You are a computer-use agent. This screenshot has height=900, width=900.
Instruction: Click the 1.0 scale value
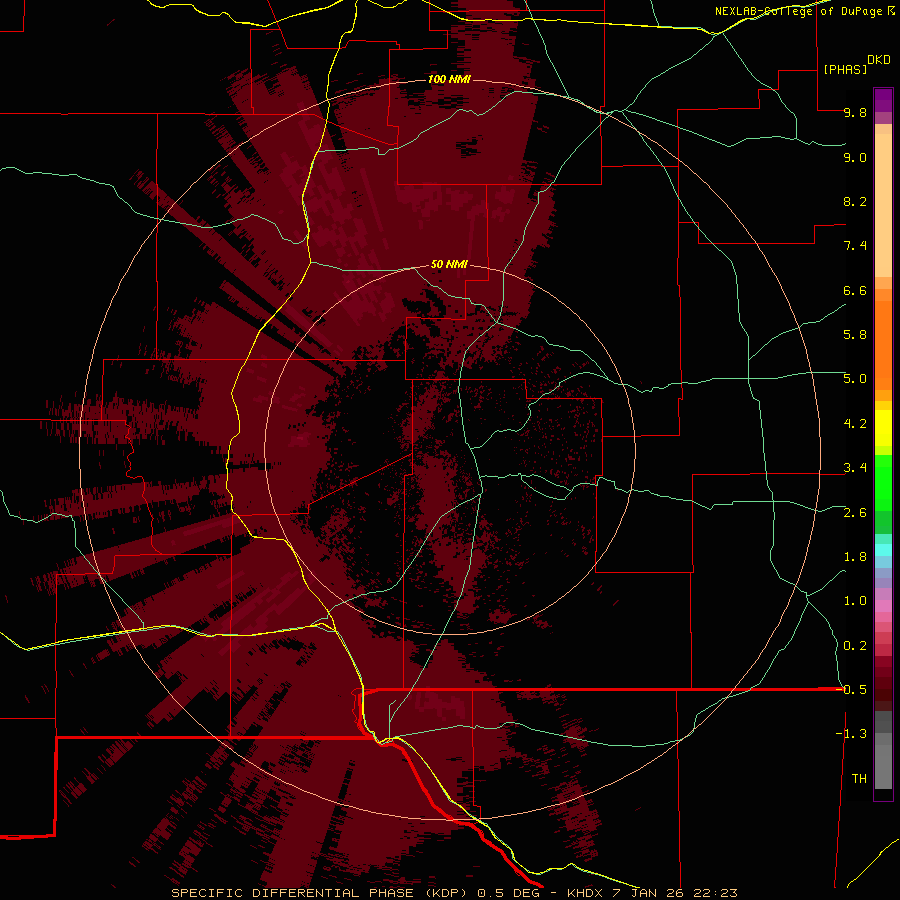click(855, 601)
